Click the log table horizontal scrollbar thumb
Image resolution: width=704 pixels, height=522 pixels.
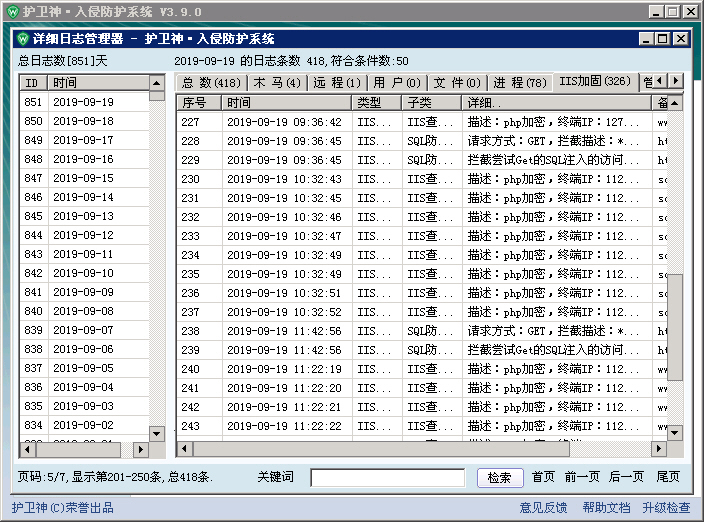tap(381, 448)
